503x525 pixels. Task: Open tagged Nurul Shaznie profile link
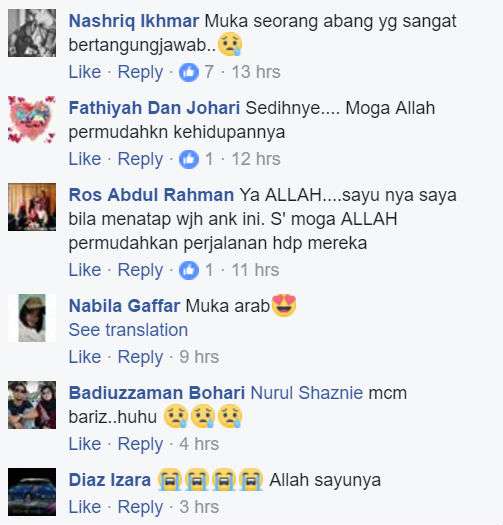click(x=306, y=393)
